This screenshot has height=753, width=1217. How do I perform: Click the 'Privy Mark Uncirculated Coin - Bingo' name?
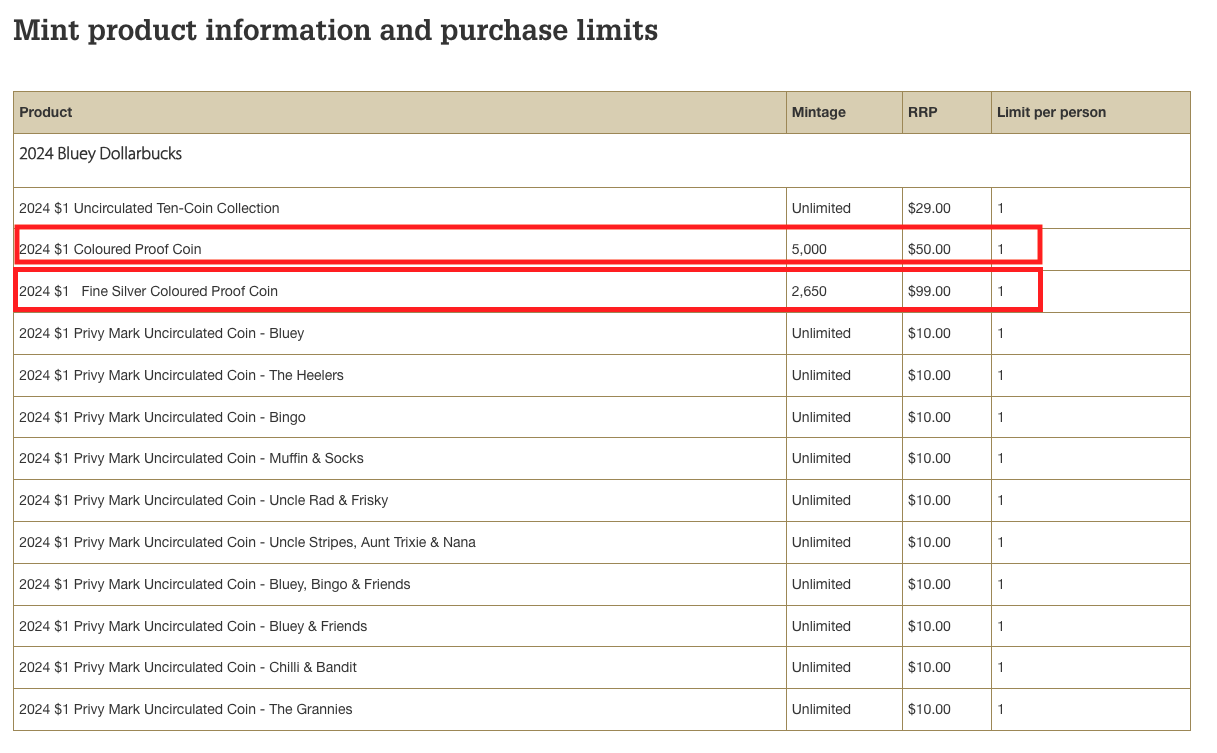[162, 417]
